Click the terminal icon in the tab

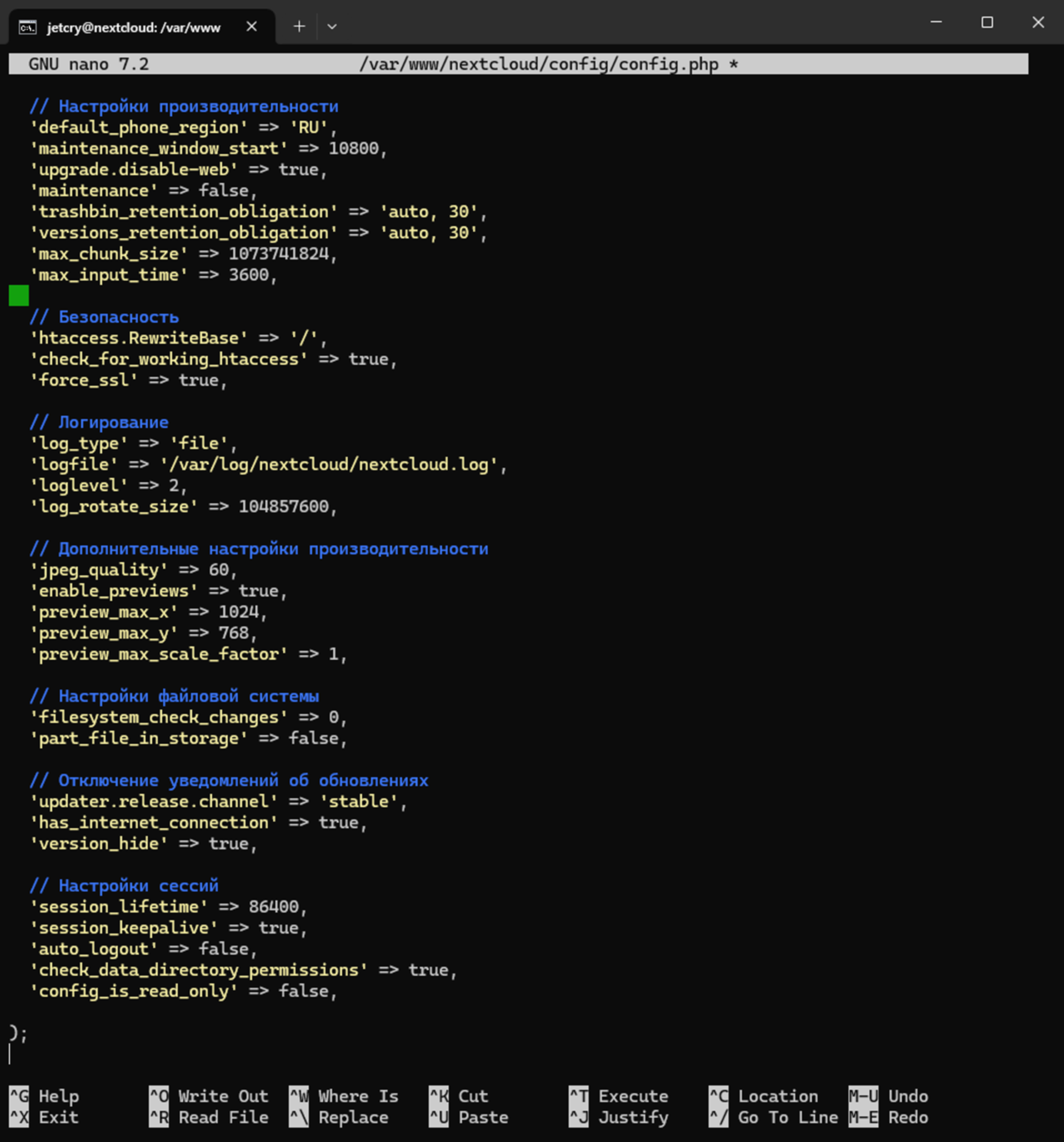27,27
